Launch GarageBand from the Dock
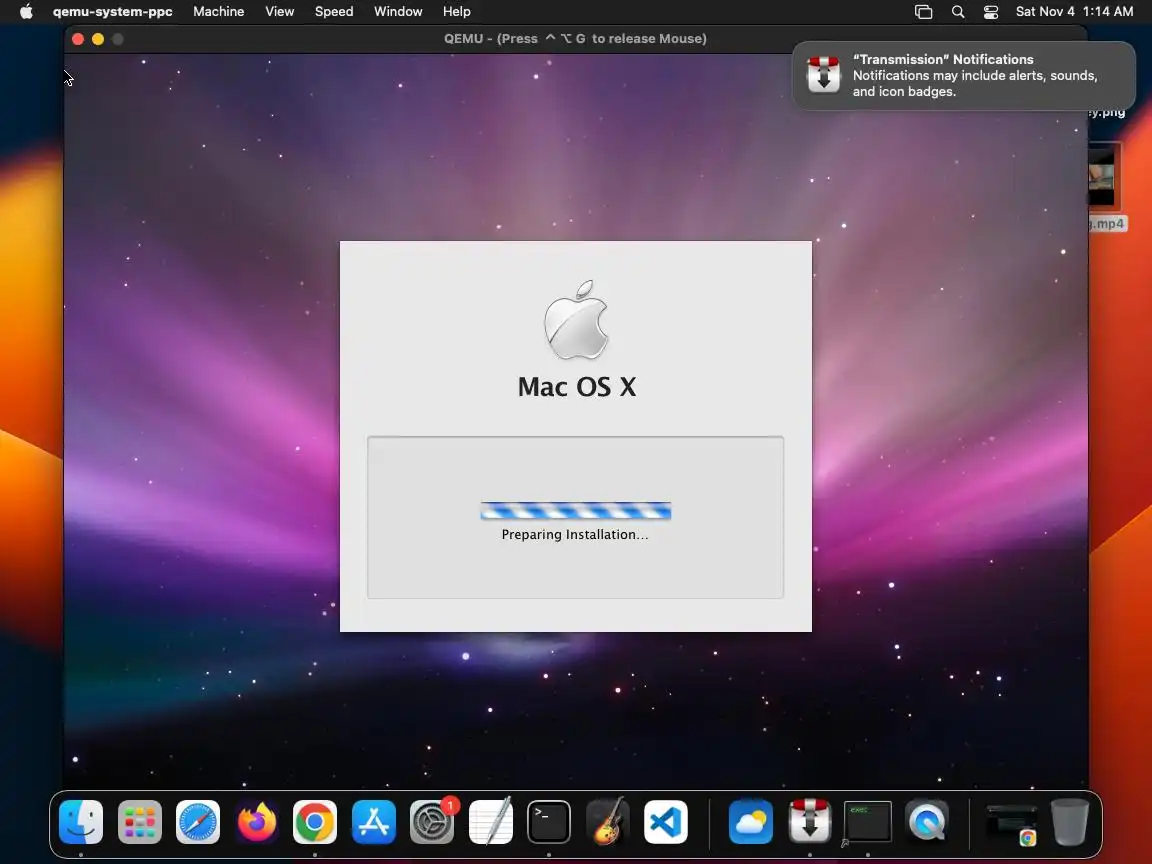This screenshot has width=1152, height=864. point(607,821)
